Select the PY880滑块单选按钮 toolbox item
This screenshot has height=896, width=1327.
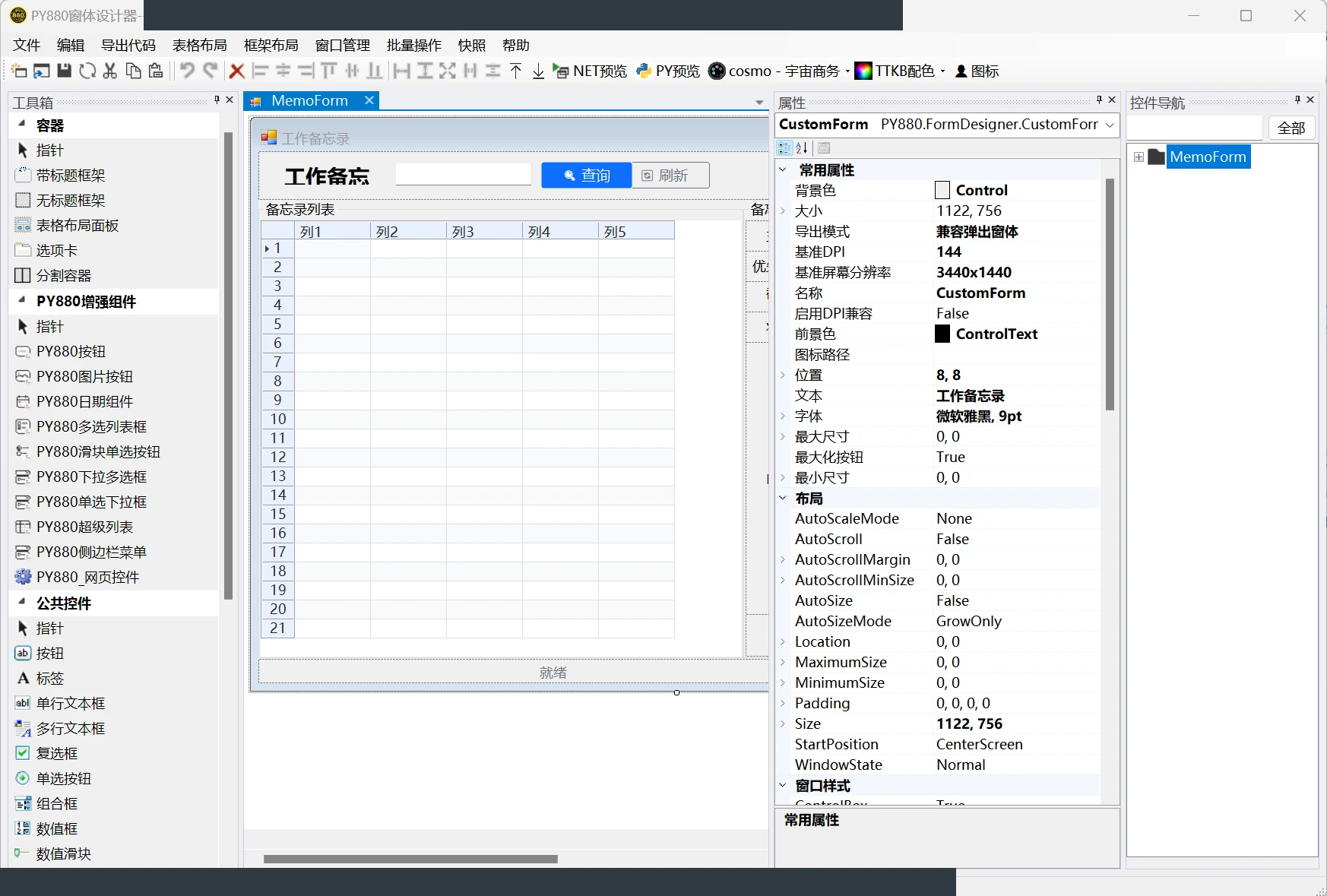[98, 452]
